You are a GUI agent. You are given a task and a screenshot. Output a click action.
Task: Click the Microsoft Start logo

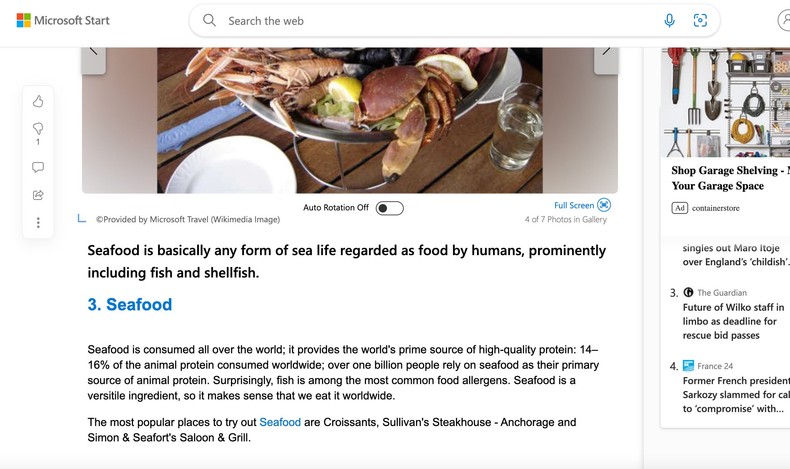click(x=63, y=20)
